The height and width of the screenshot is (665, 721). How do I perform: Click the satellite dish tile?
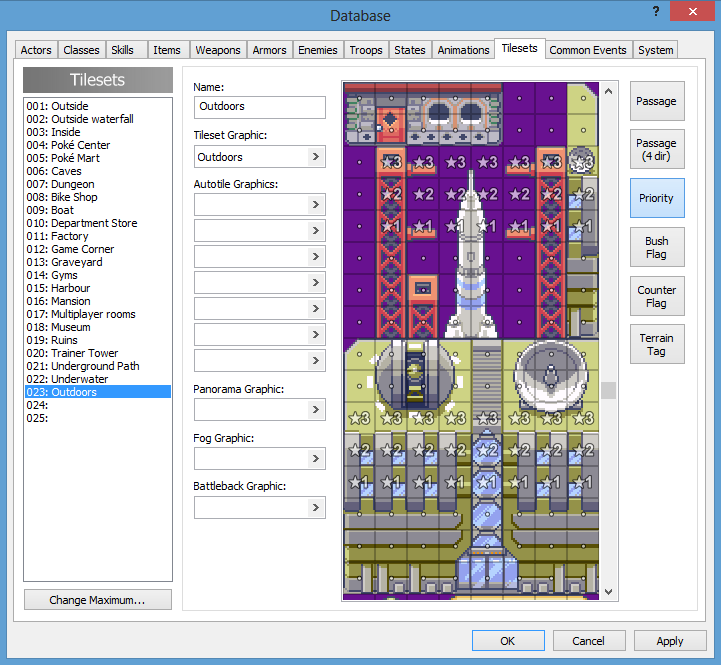coord(551,376)
